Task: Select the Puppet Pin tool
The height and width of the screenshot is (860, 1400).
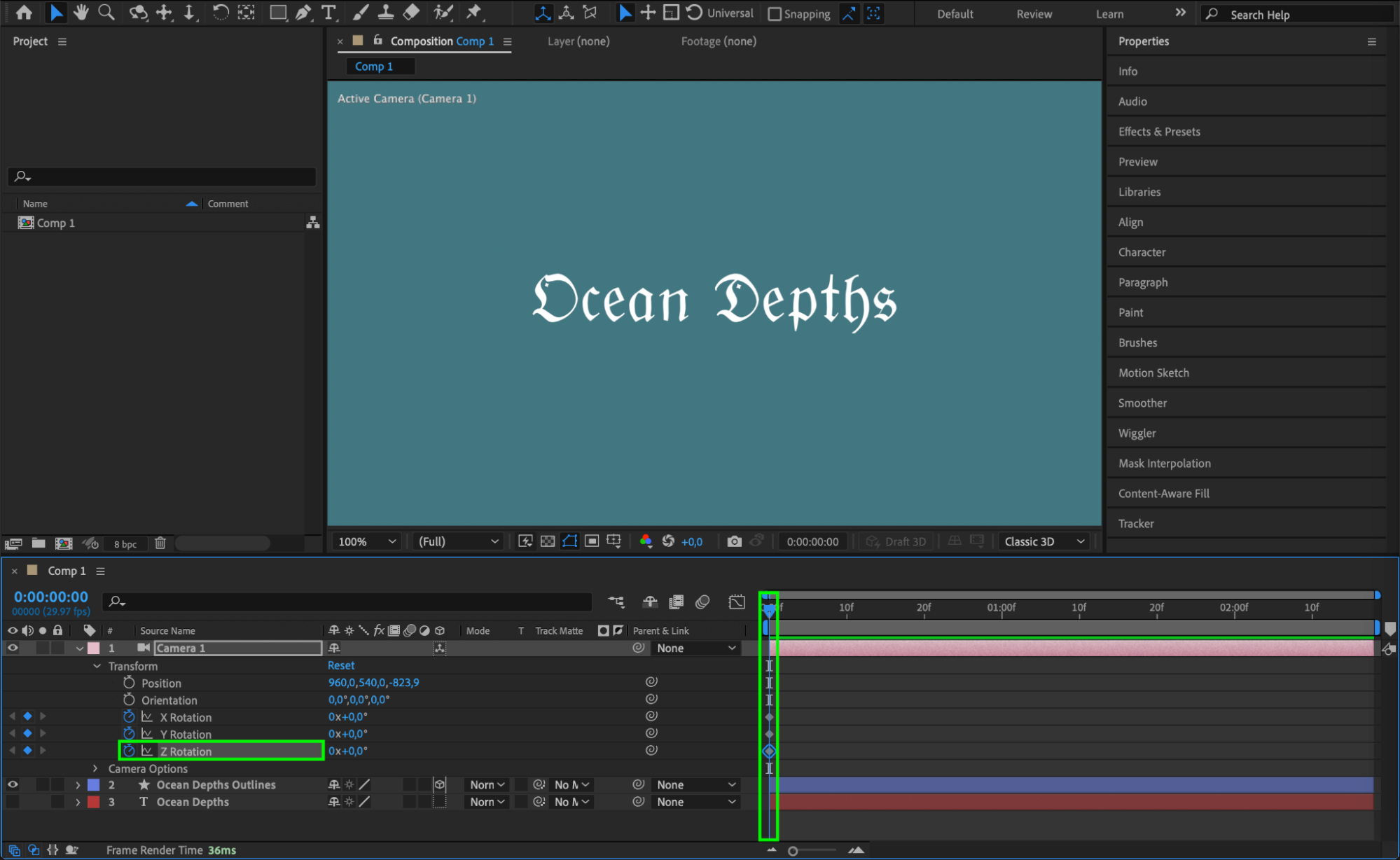Action: point(474,13)
